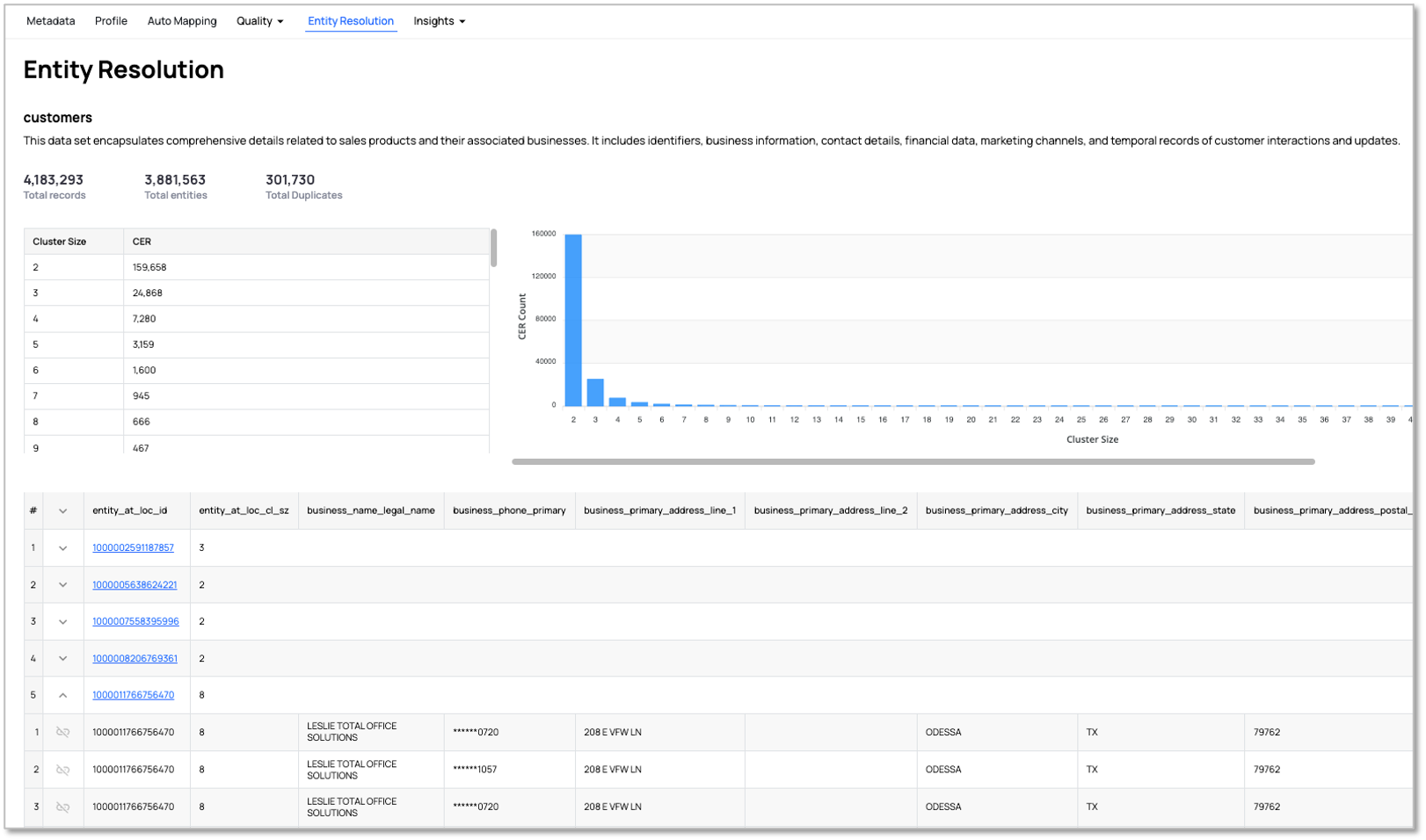The image size is (1426, 840).
Task: Open the 1000011766756470 entity link in row 5
Action: click(x=134, y=695)
